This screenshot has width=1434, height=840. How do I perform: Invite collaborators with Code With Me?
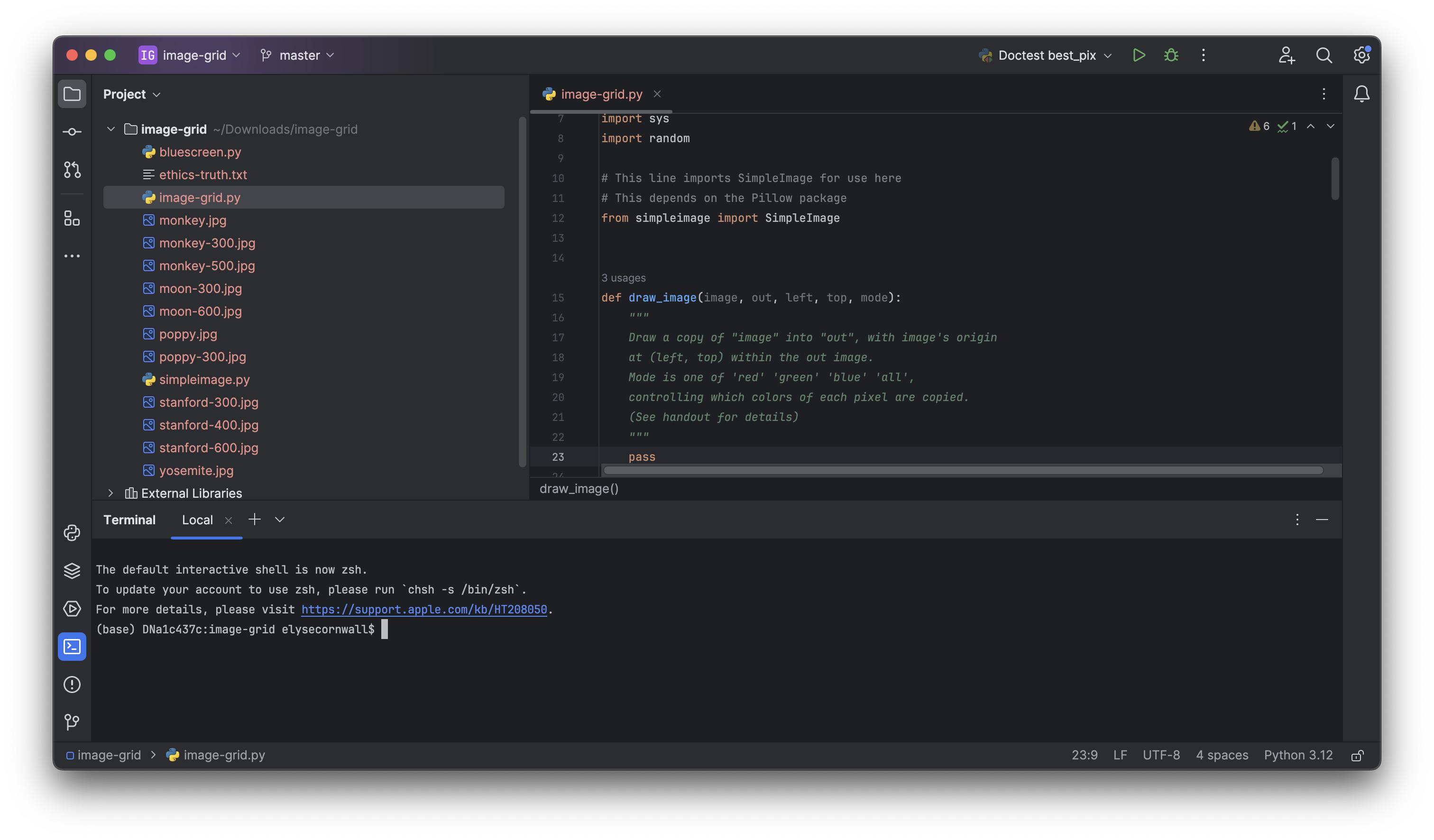[1287, 55]
